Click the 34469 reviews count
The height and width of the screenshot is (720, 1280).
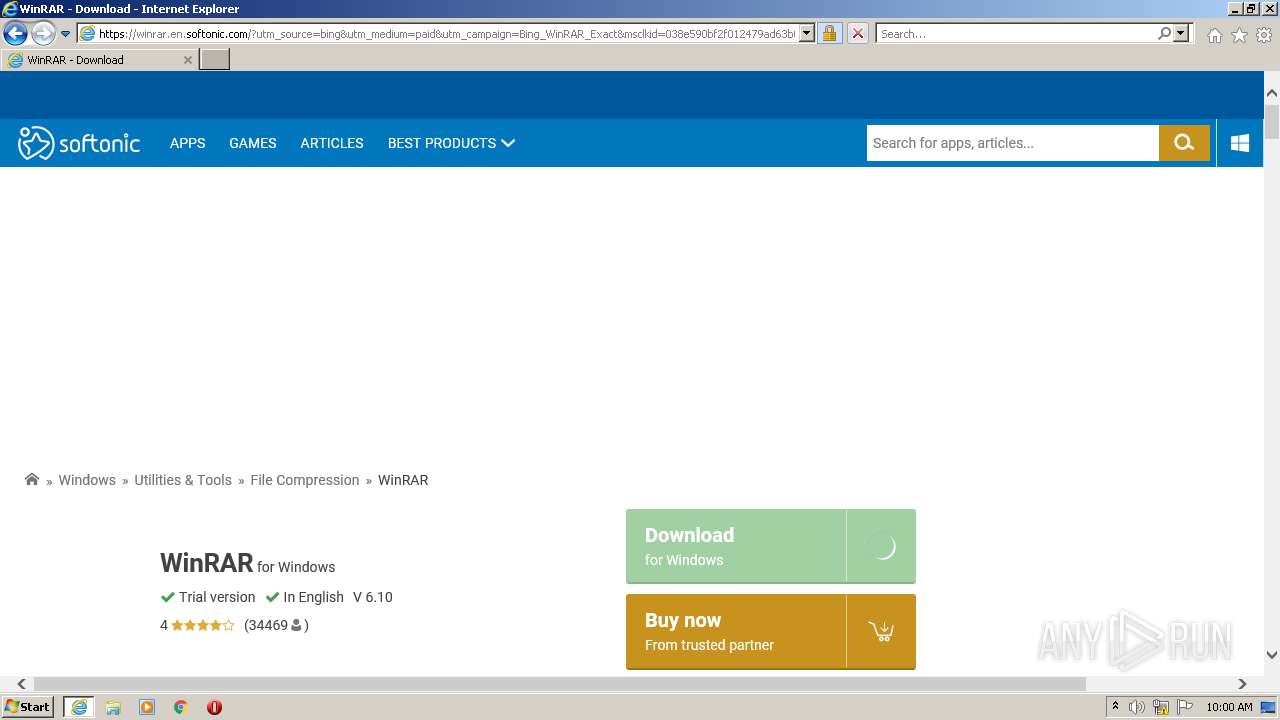pos(276,625)
